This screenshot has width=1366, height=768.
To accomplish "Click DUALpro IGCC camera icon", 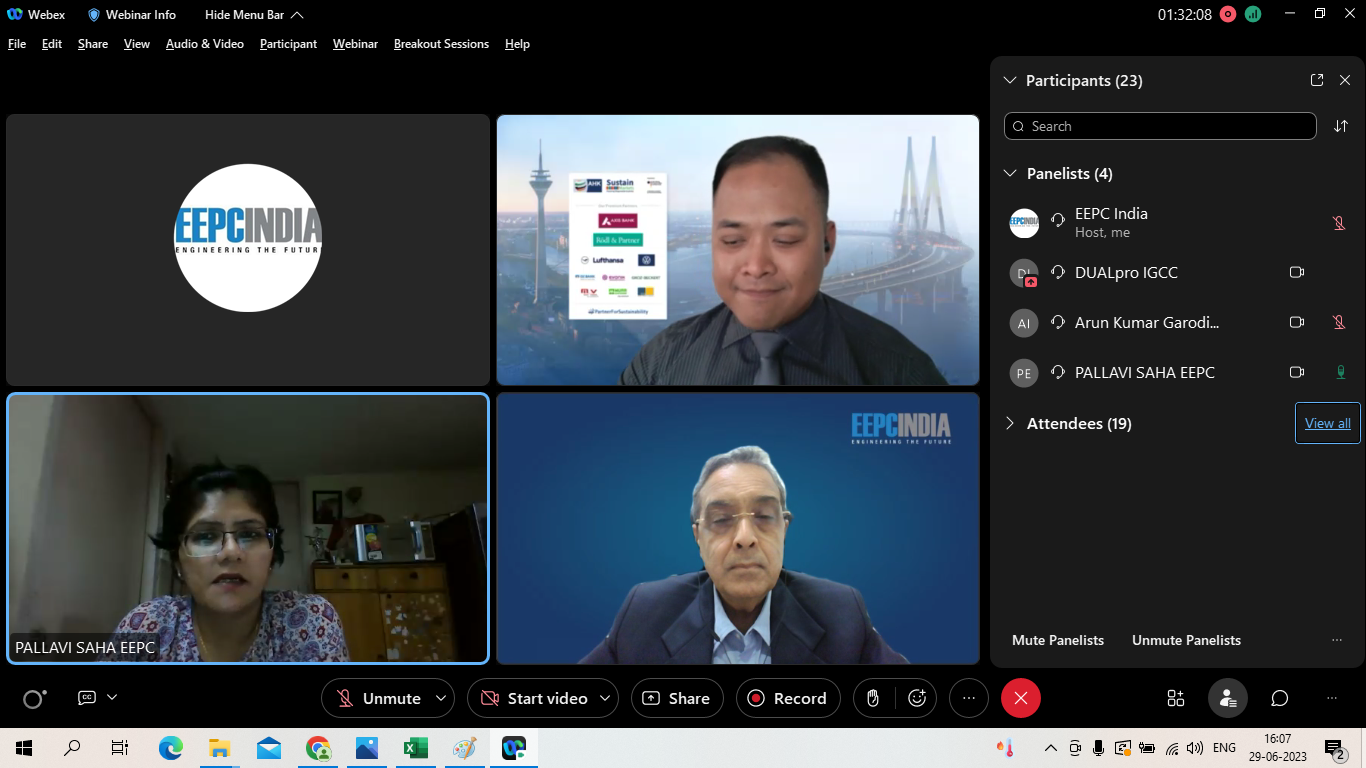I will pos(1297,272).
